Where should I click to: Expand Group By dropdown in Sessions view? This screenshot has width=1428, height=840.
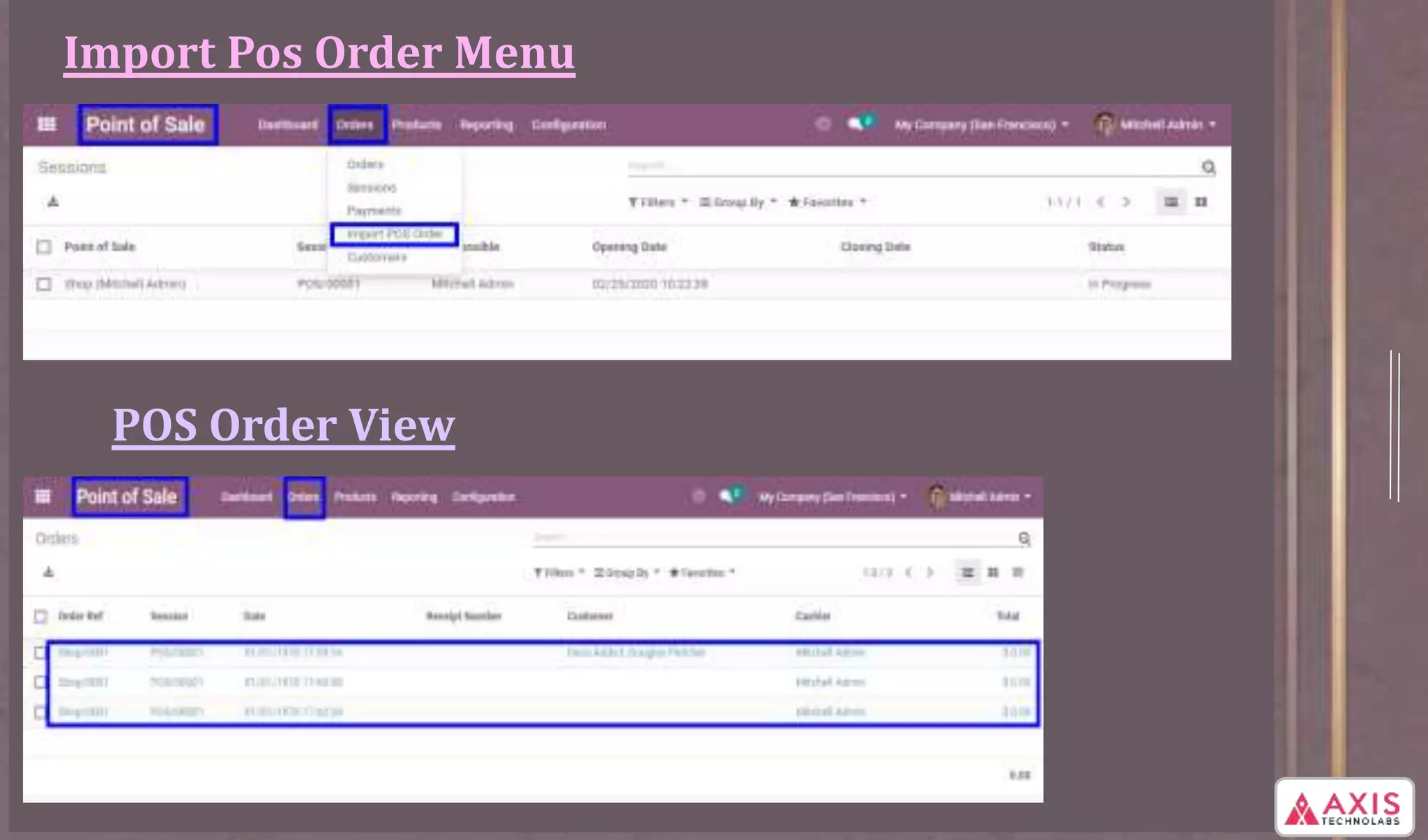pos(738,202)
